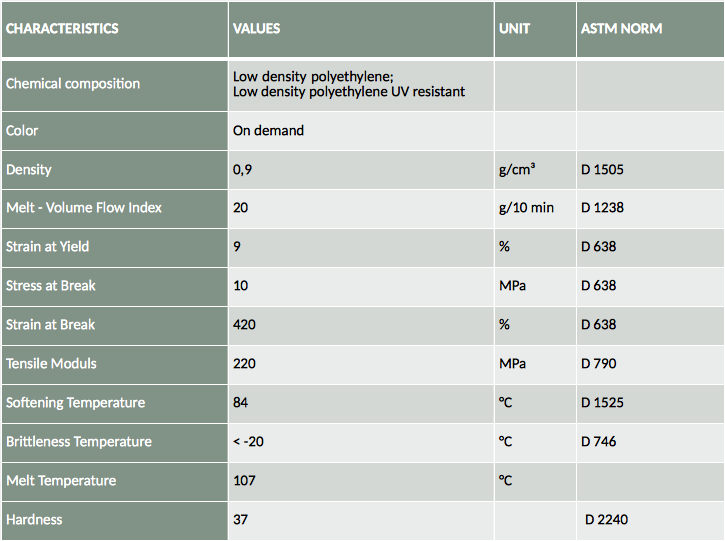
Task: Select the g/cm³ unit cell
Action: coord(517,169)
